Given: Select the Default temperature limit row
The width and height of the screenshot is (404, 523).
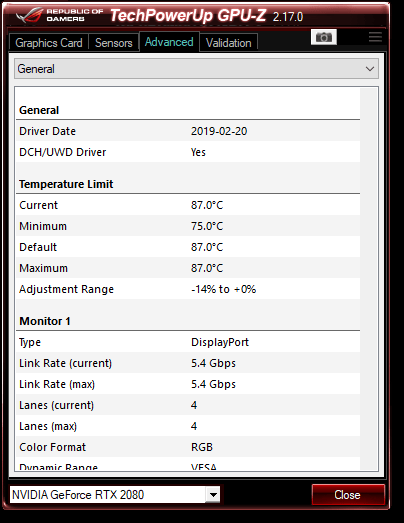Looking at the screenshot, I should click(x=188, y=247).
